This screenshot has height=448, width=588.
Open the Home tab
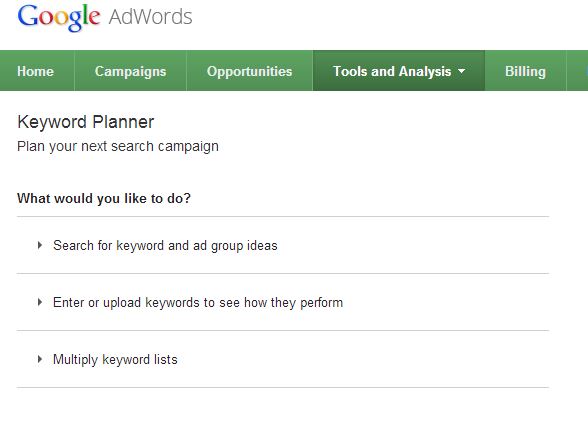(36, 71)
